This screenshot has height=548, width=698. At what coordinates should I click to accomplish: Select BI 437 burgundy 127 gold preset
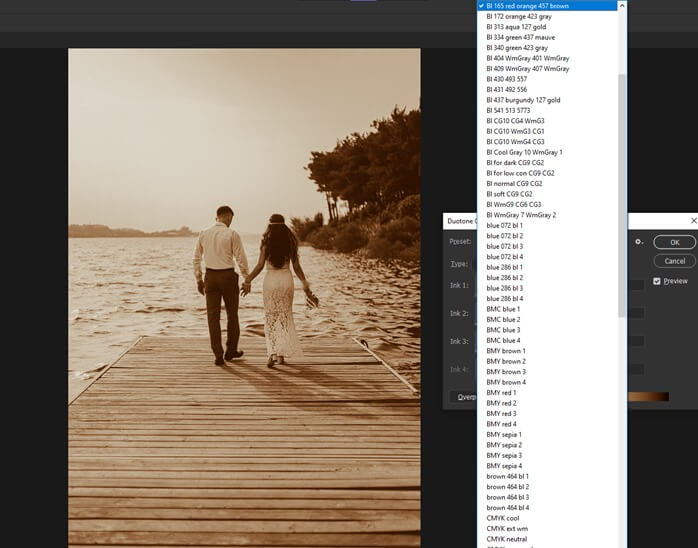pos(523,100)
